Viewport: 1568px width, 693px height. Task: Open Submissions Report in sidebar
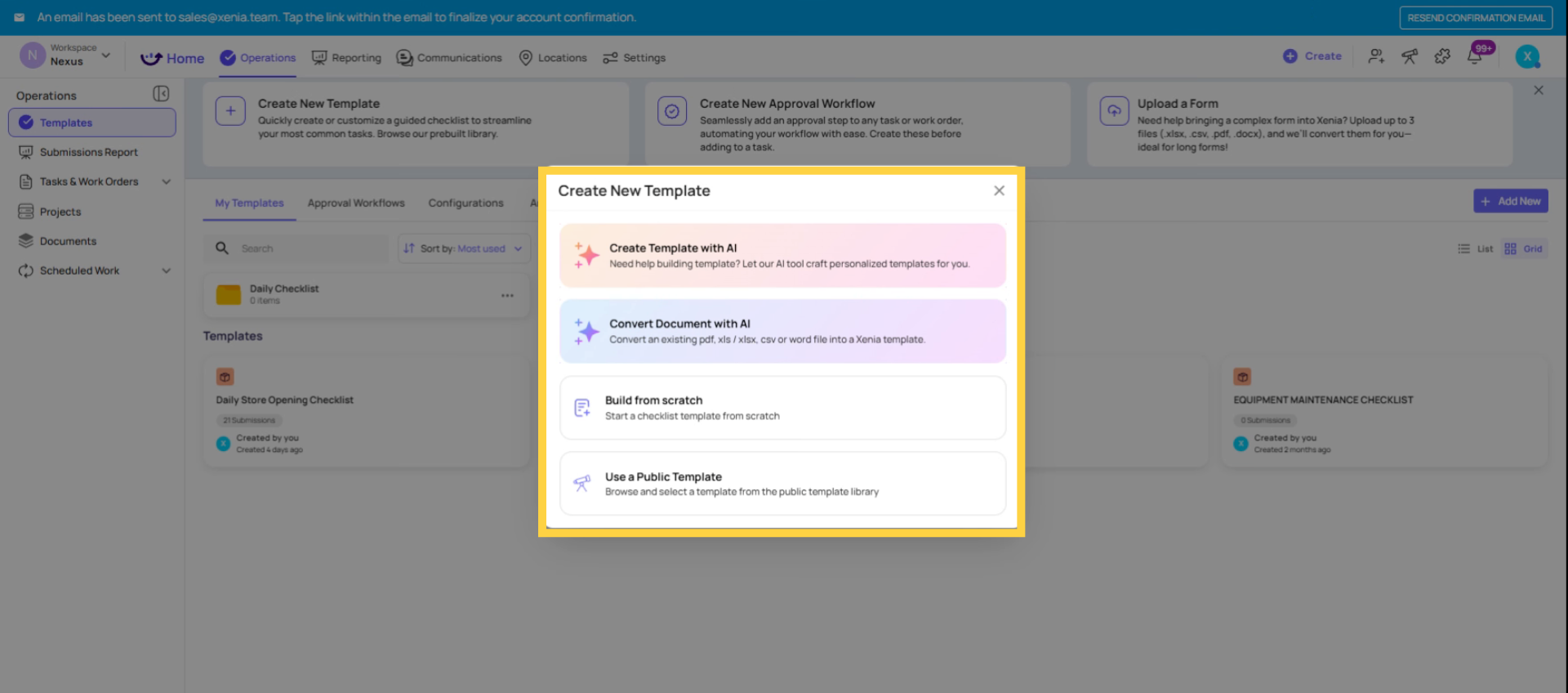[92, 152]
